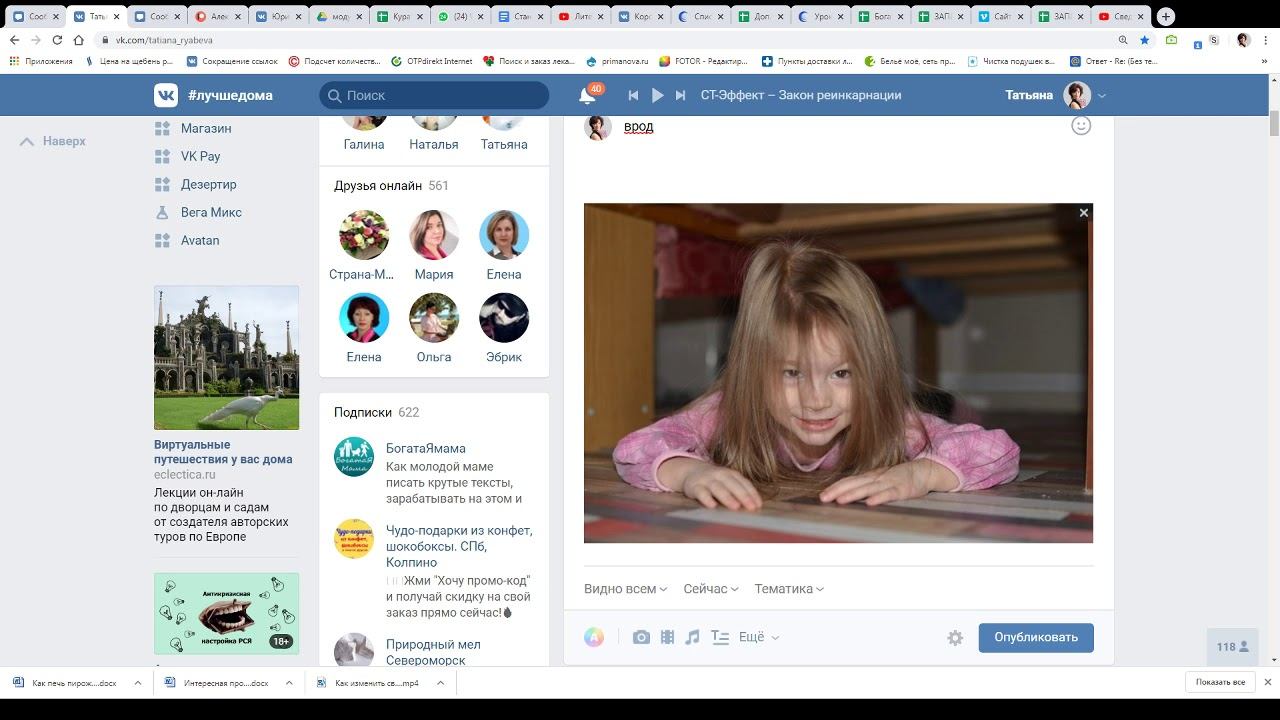The height and width of the screenshot is (720, 1280).
Task: Open VK Pay in the sidebar
Action: (200, 156)
